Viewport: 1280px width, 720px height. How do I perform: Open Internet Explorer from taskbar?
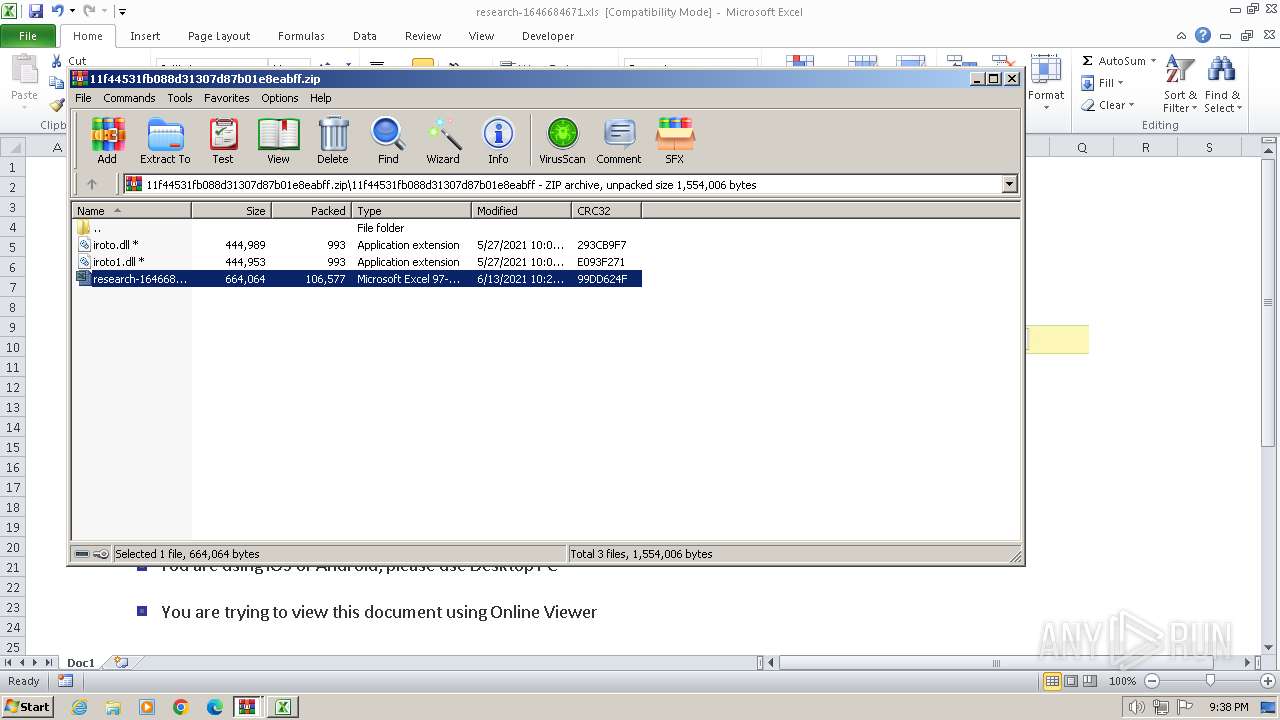[x=79, y=707]
